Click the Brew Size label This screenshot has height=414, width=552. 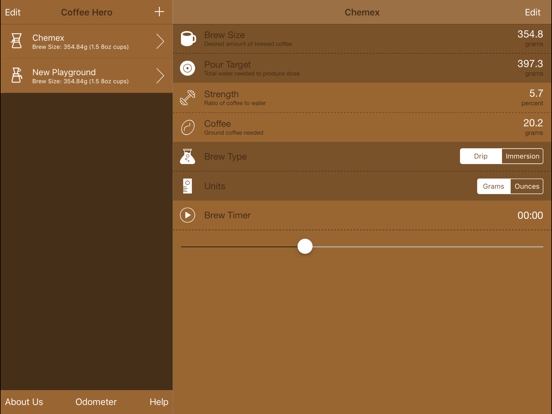[225, 35]
